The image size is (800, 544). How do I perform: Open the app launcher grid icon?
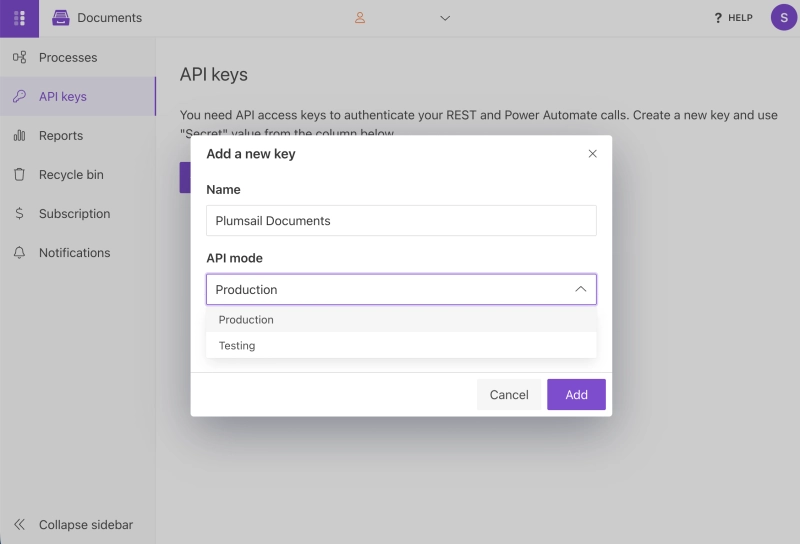point(19,18)
